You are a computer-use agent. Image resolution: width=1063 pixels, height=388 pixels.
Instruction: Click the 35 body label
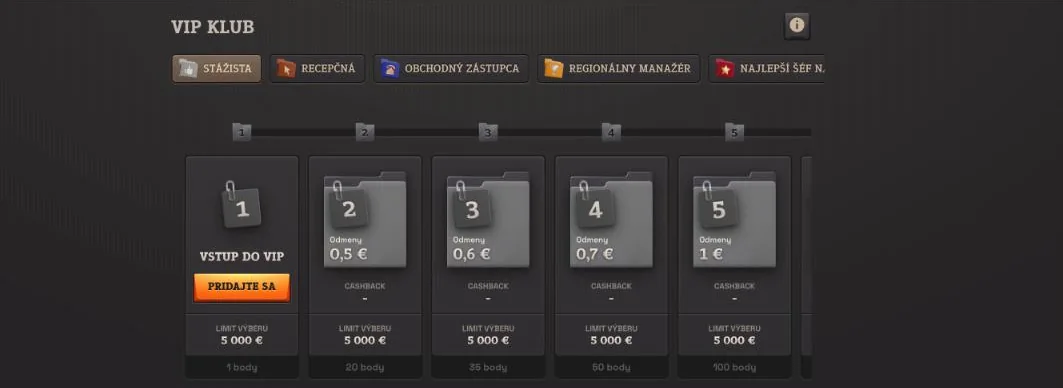click(x=488, y=367)
